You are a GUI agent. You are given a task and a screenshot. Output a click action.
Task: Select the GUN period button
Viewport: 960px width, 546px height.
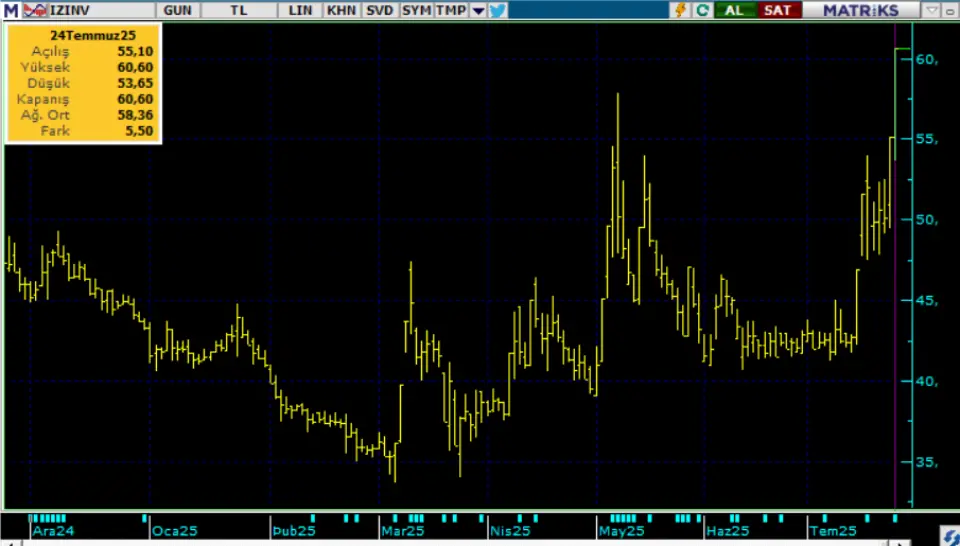[x=178, y=10]
